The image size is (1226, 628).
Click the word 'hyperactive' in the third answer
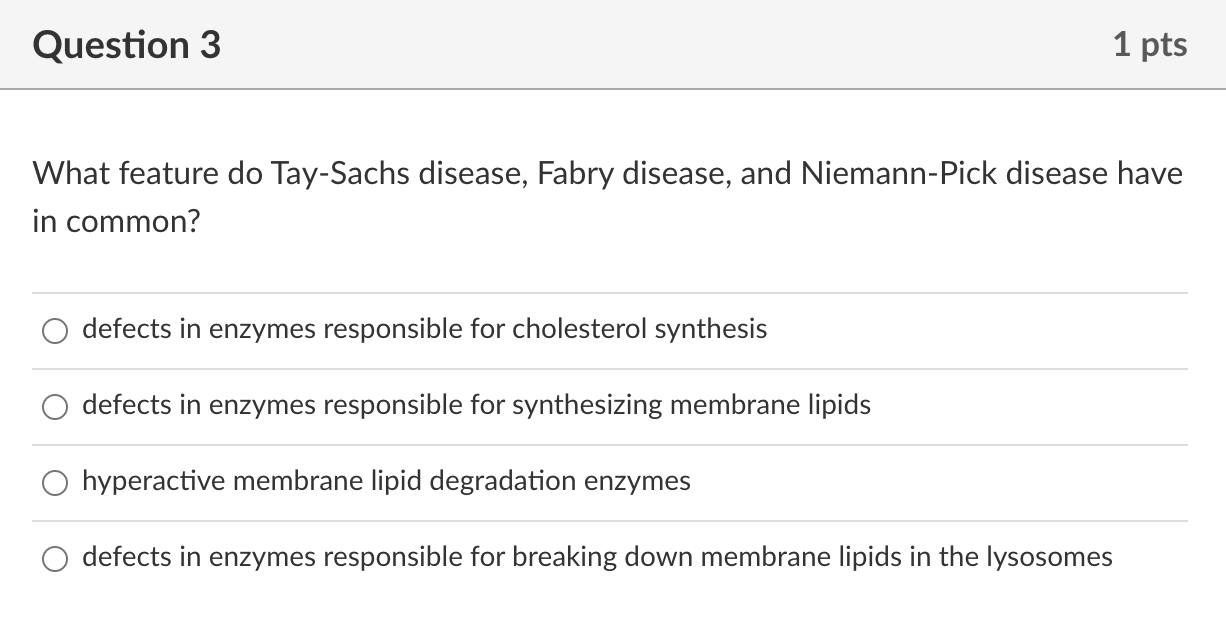pos(141,481)
